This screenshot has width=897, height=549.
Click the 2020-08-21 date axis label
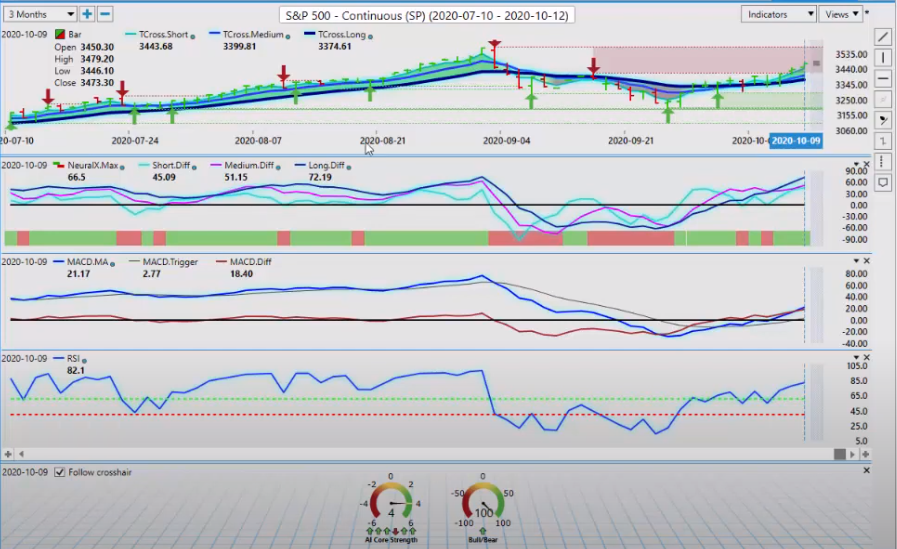tap(382, 141)
